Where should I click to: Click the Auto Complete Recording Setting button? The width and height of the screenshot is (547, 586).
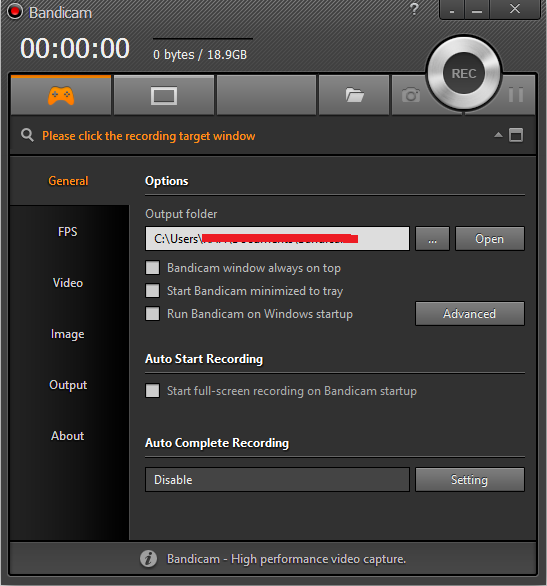(x=470, y=479)
